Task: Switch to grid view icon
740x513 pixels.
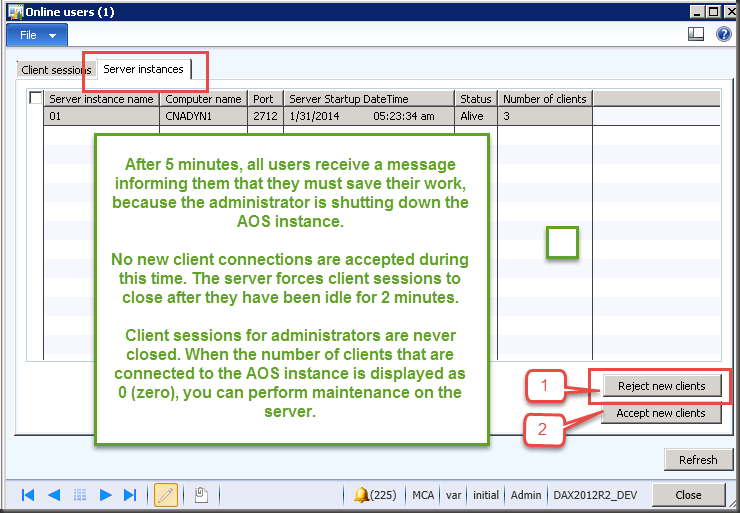Action: click(x=80, y=495)
